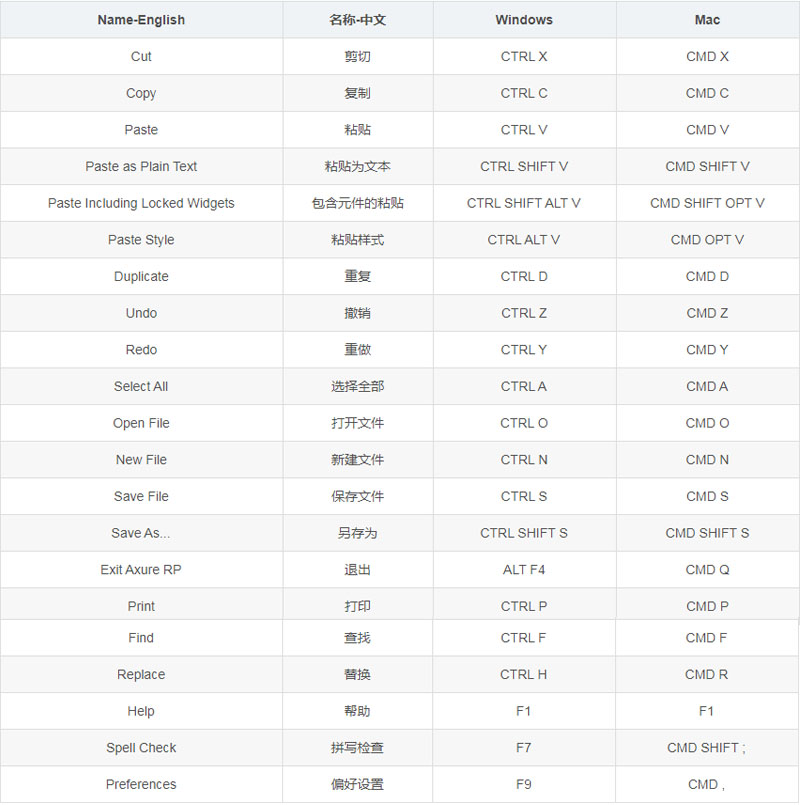Click the CTRL ALT V shortcut cell
800x805 pixels.
[x=524, y=240]
